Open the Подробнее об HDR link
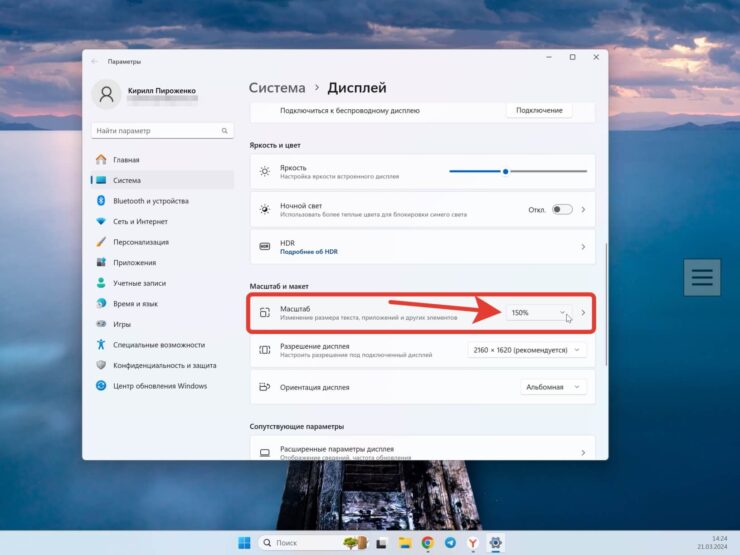740x555 pixels. [x=308, y=252]
